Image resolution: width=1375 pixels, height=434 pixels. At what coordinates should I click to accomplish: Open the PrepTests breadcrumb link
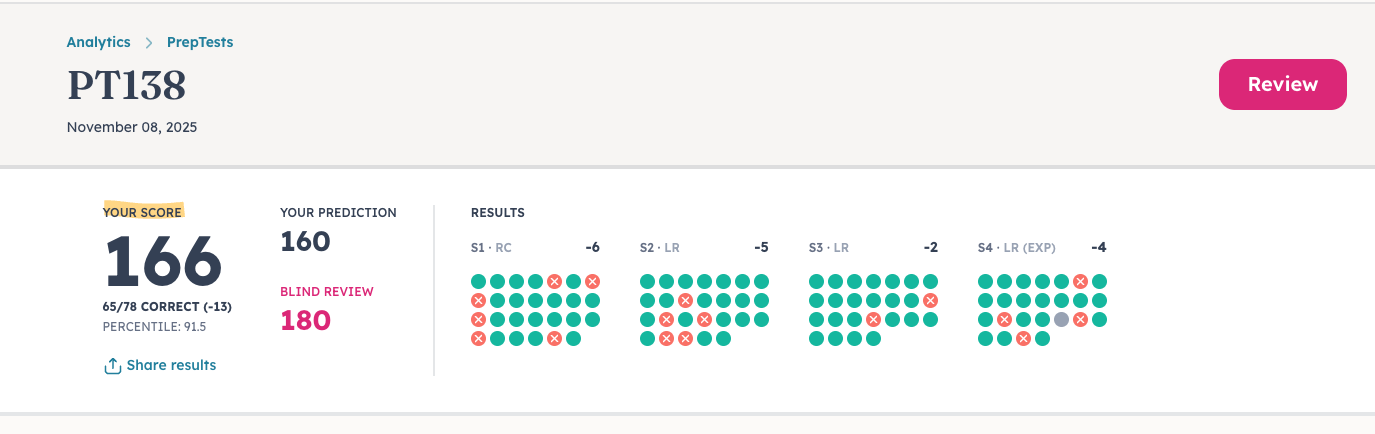click(x=200, y=42)
